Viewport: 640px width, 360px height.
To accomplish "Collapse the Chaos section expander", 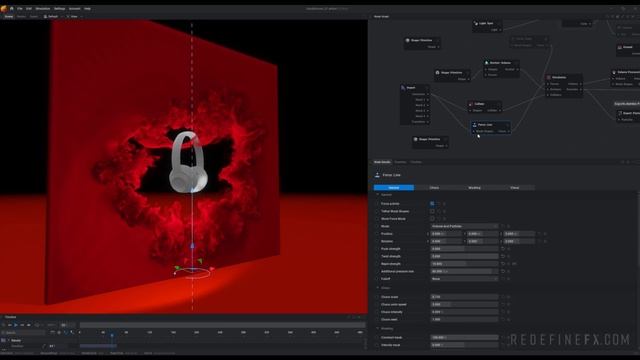I will 378,288.
